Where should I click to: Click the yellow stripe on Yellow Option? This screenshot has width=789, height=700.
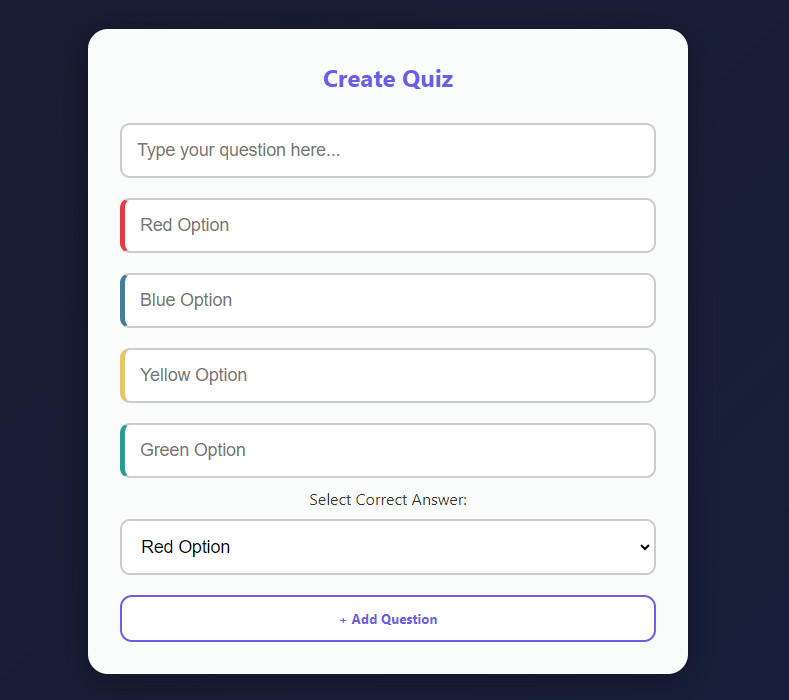point(123,375)
